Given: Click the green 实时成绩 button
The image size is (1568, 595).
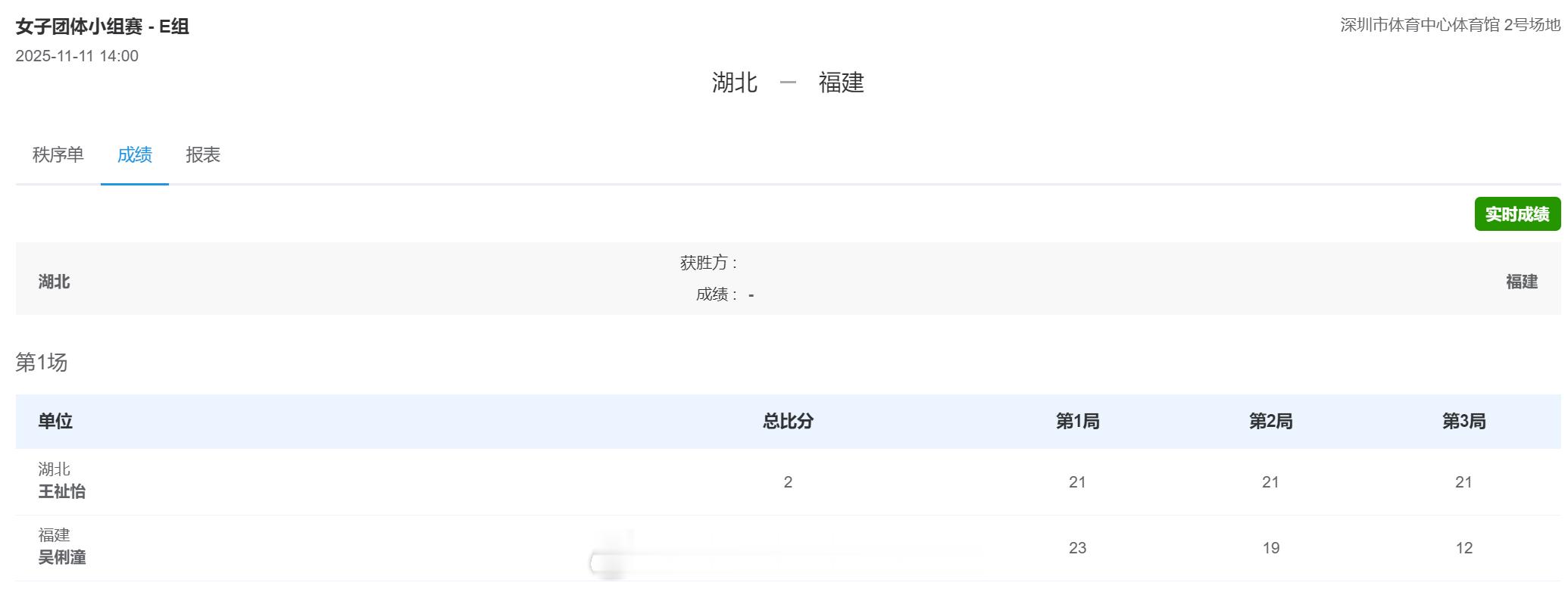Looking at the screenshot, I should (1517, 214).
